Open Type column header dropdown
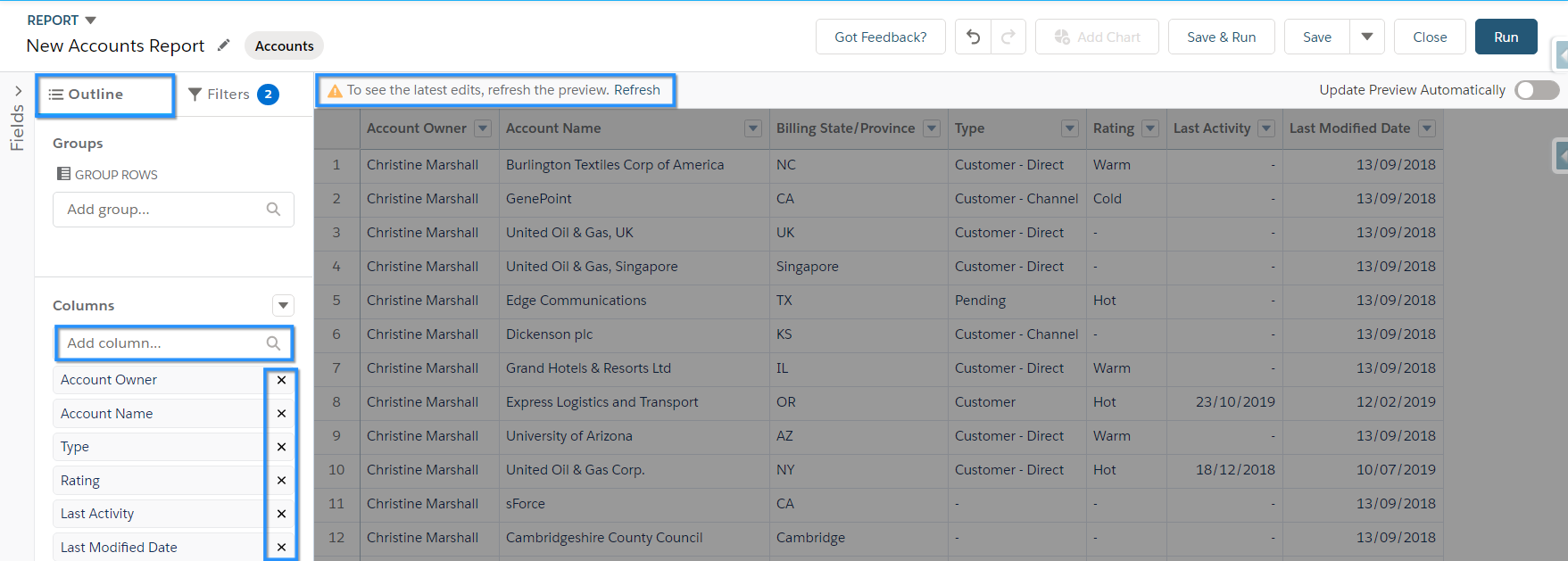The height and width of the screenshot is (561, 1568). (1070, 128)
